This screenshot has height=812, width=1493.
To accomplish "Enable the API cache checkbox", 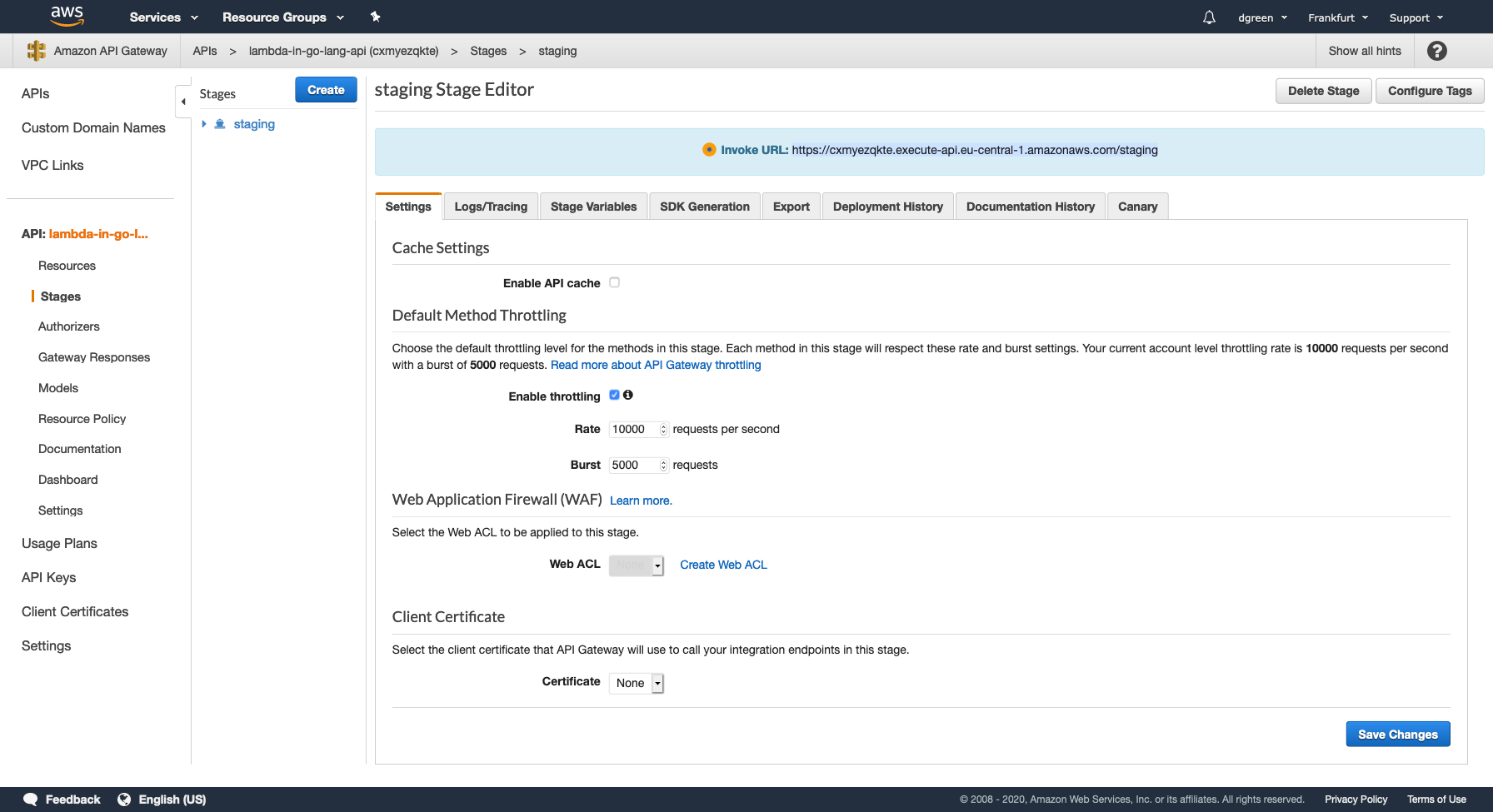I will coord(614,282).
